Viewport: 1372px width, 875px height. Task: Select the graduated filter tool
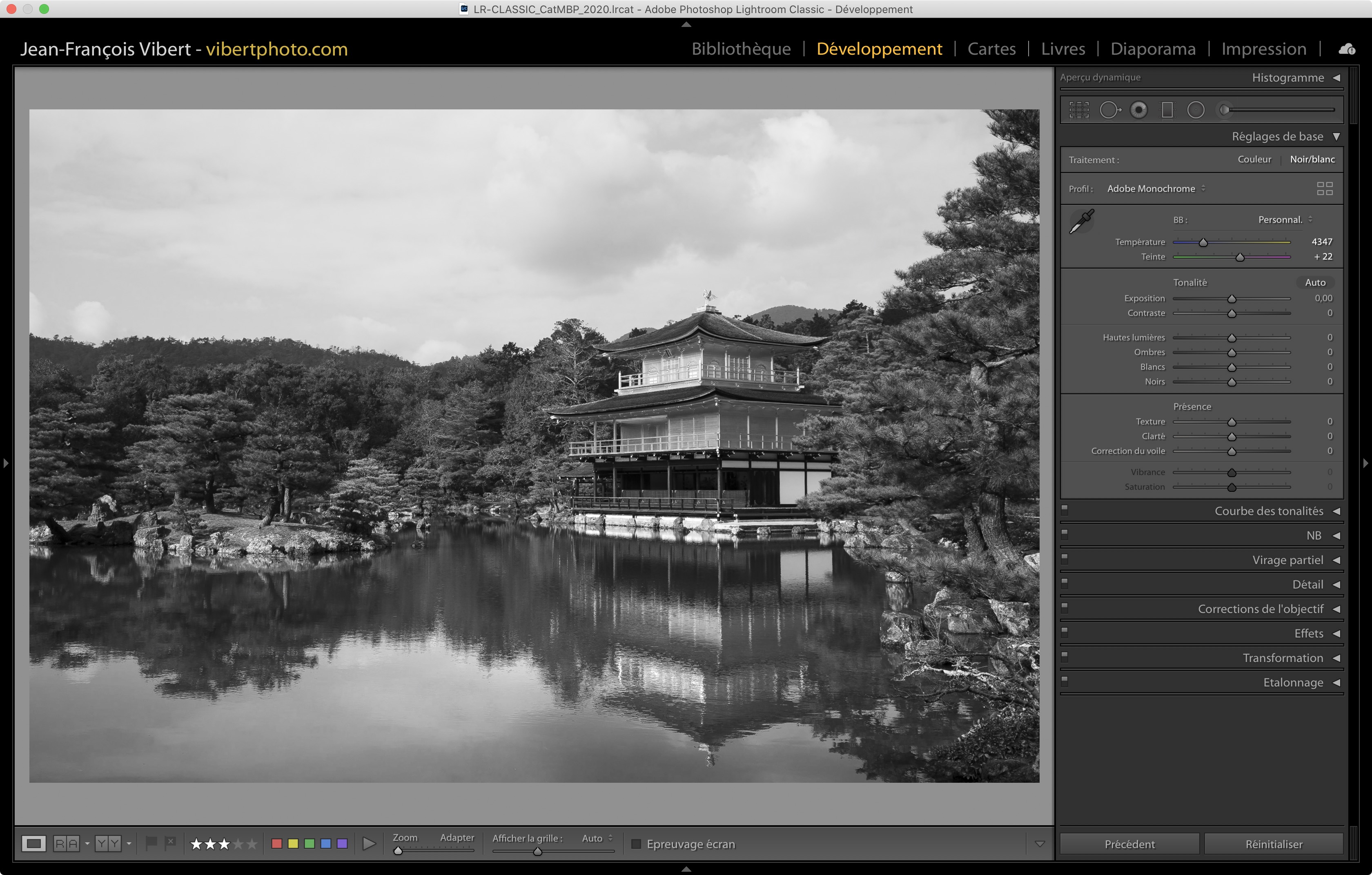click(x=1167, y=110)
